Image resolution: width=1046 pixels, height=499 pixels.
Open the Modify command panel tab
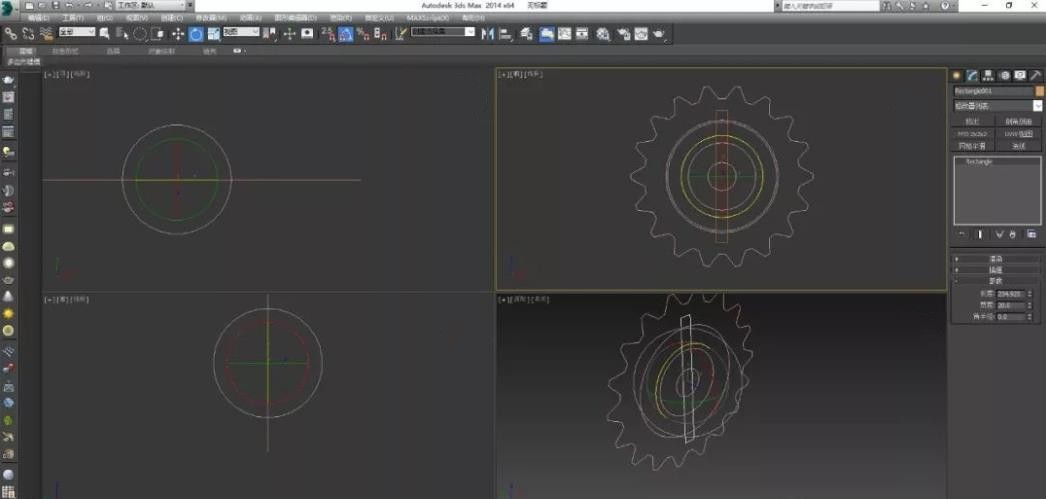pos(971,75)
